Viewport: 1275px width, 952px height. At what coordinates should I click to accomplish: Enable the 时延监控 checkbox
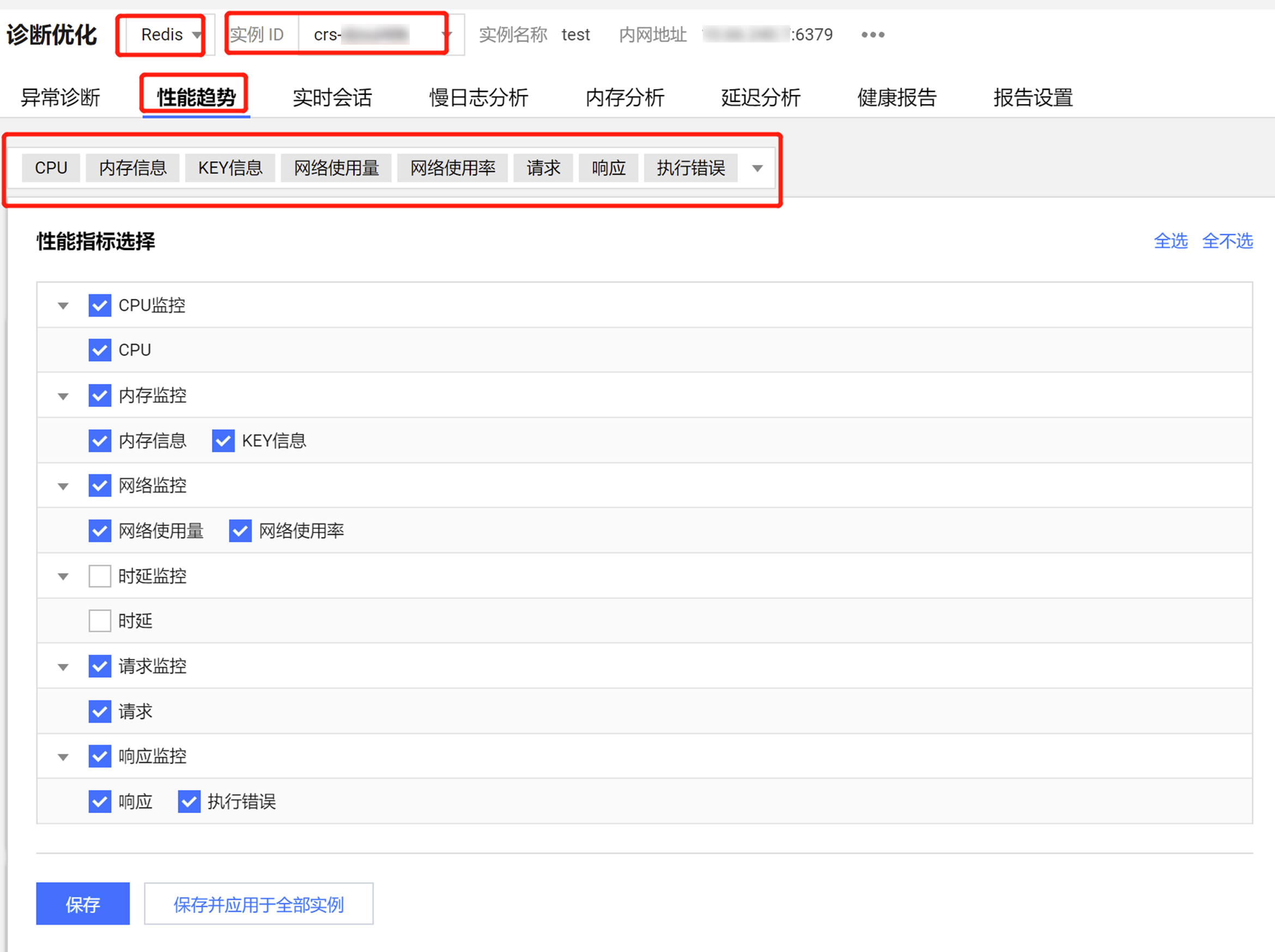[x=100, y=576]
